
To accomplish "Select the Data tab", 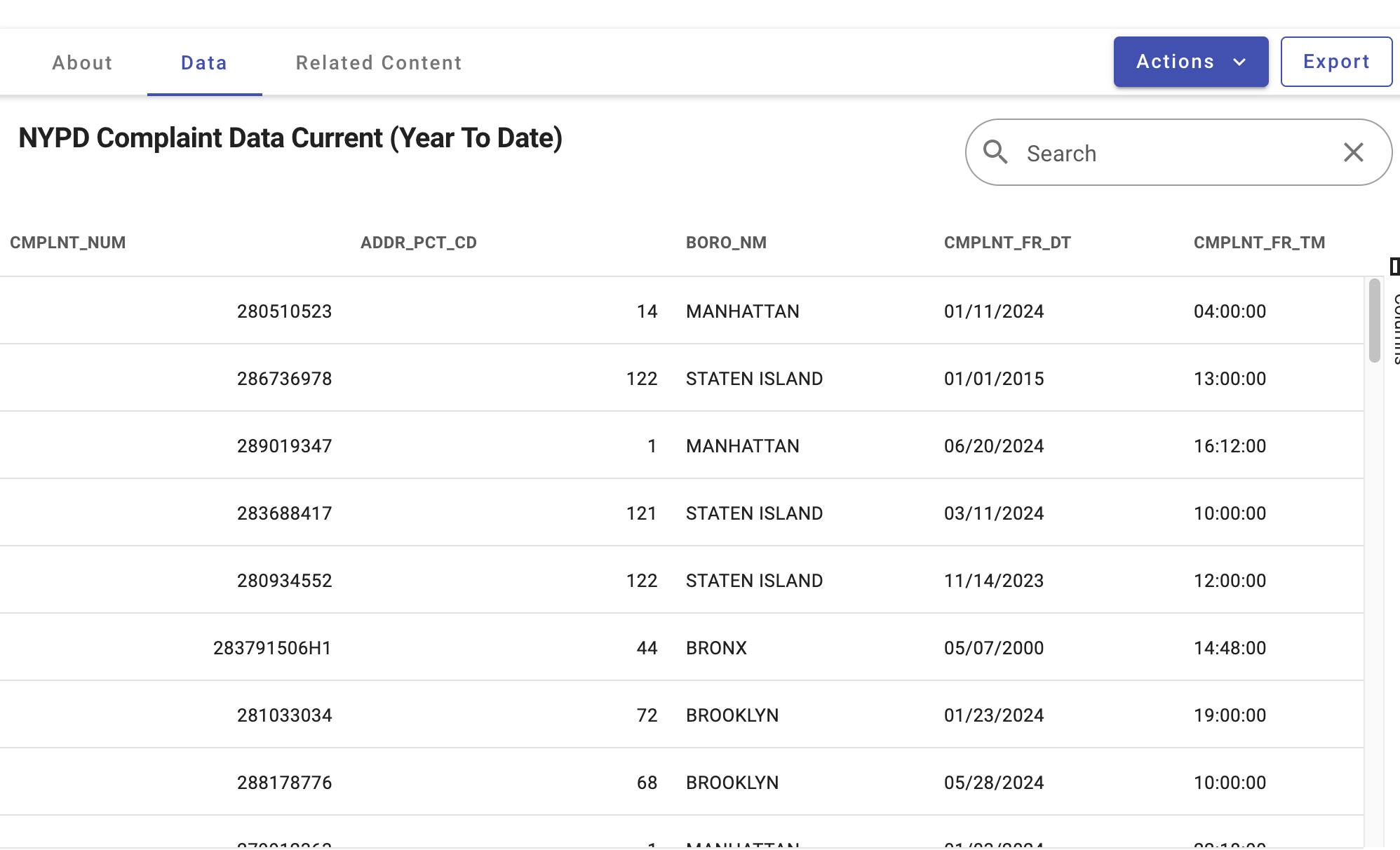I will coord(204,63).
